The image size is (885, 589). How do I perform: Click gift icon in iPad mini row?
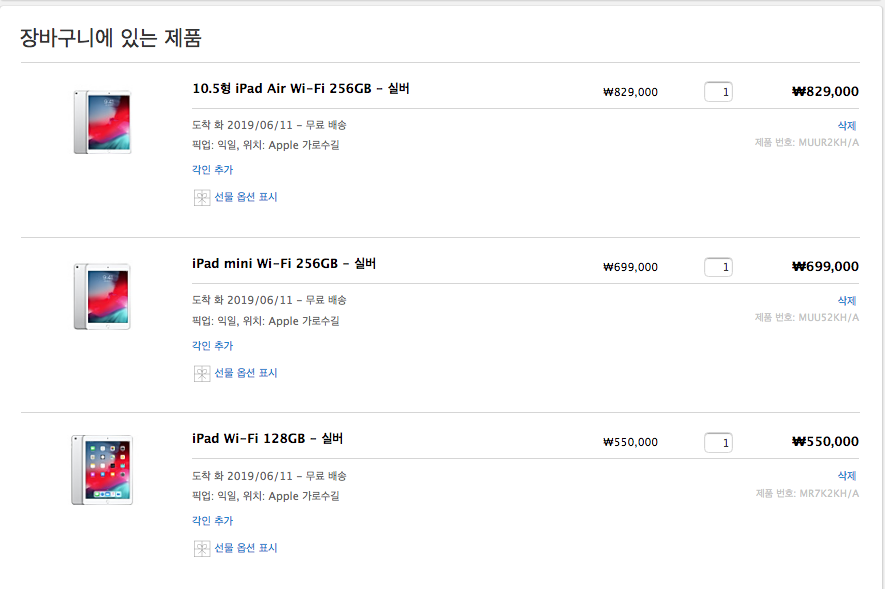point(201,373)
